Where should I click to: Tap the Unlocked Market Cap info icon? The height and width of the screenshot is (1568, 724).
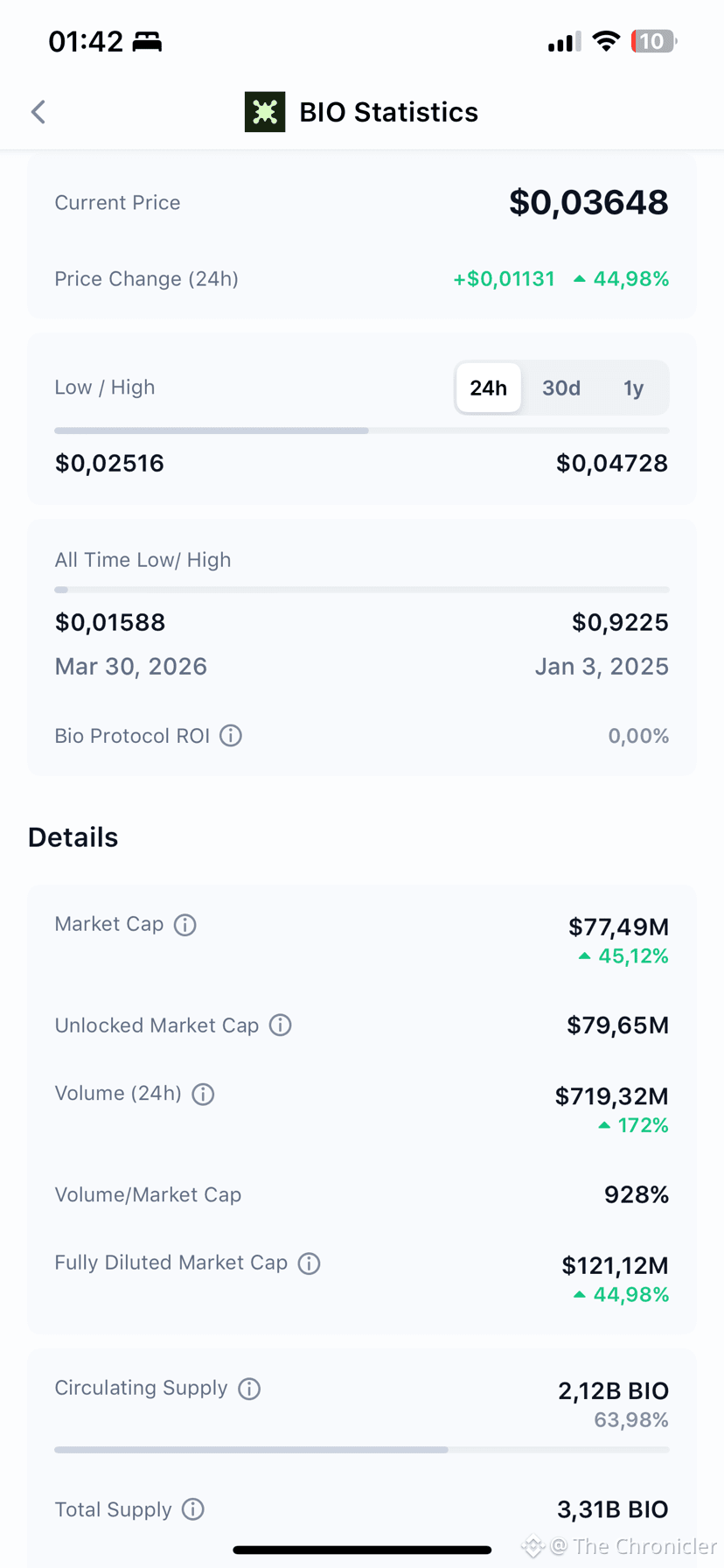[280, 1025]
